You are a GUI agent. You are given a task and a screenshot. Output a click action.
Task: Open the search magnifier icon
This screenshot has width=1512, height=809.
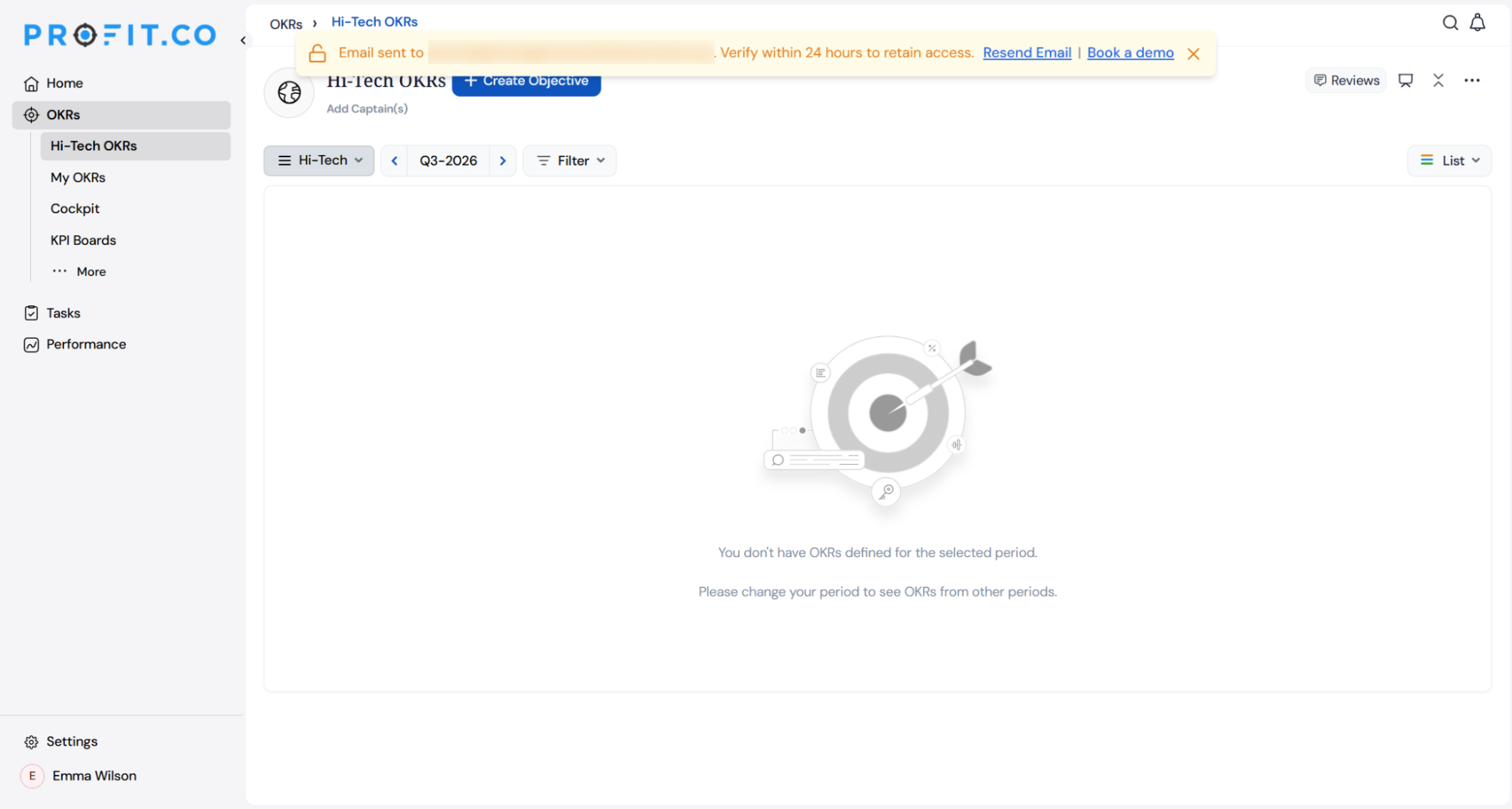pyautogui.click(x=1450, y=23)
